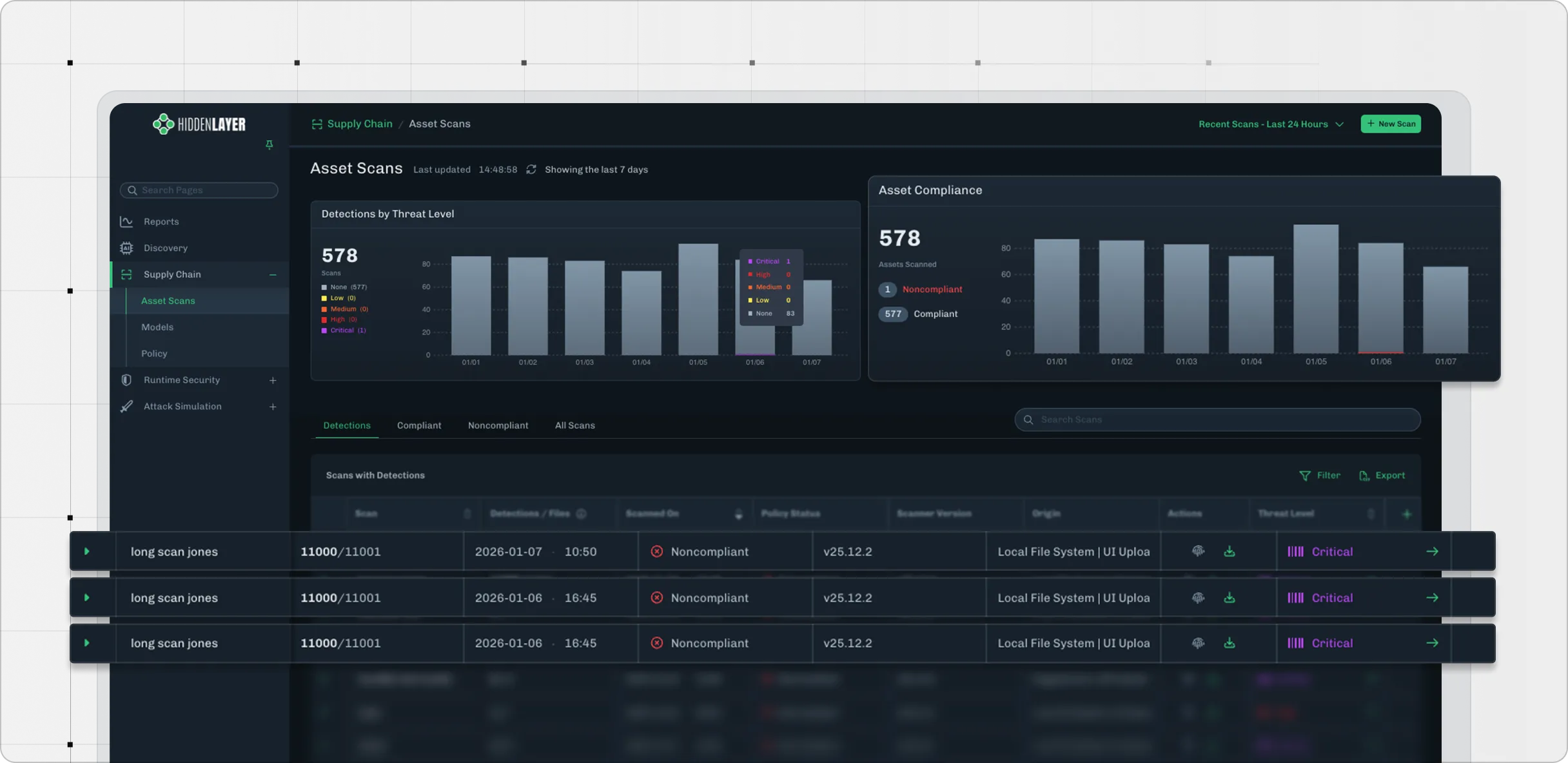Click the pin sidebar icon under the logo
This screenshot has width=1568, height=763.
(x=269, y=145)
